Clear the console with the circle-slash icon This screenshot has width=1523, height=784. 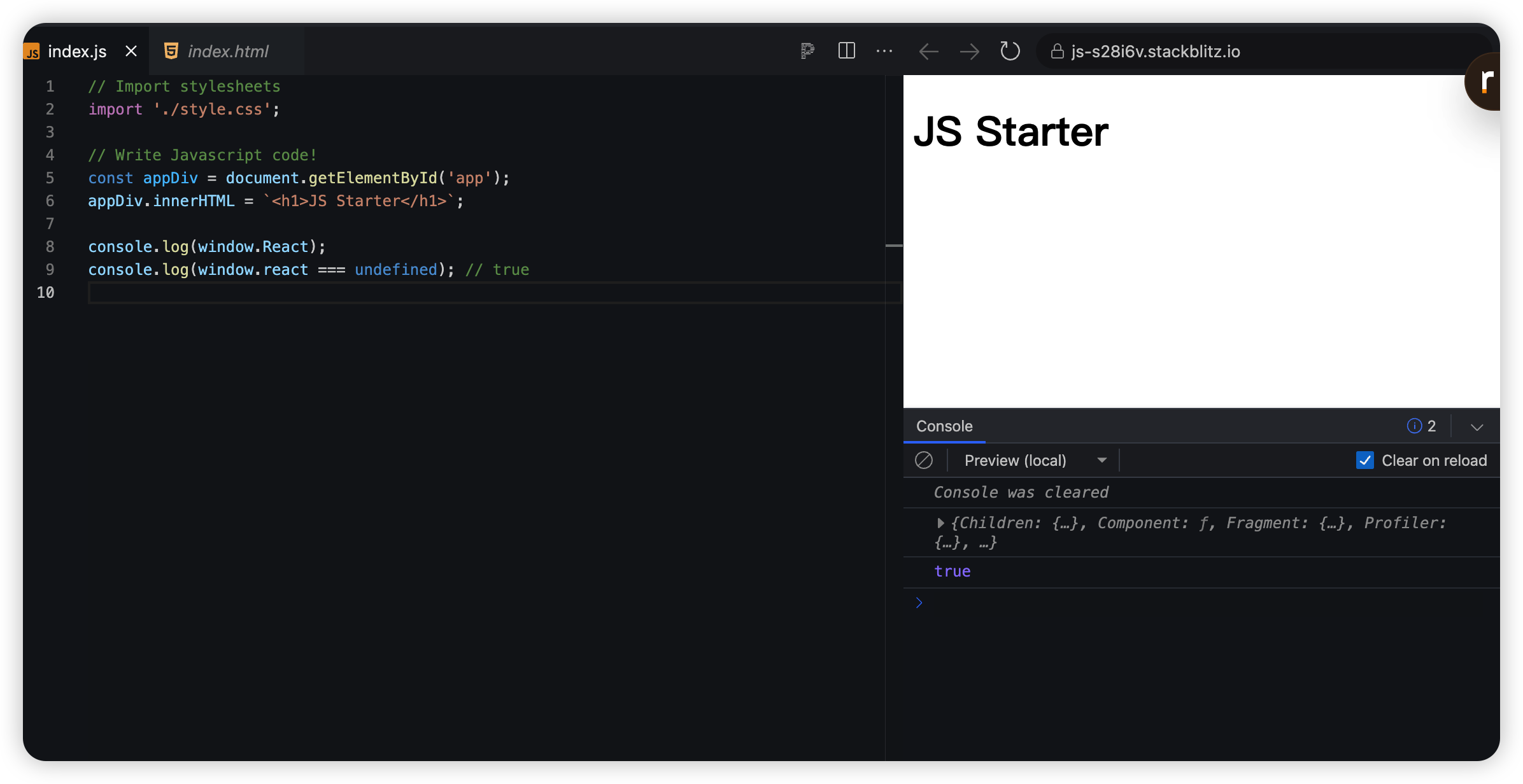click(924, 459)
